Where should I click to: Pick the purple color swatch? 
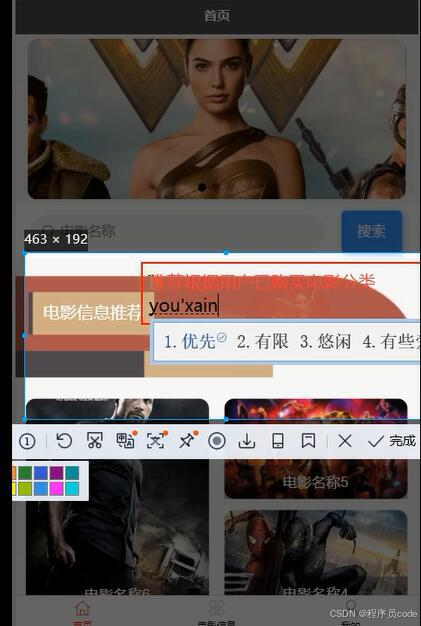(56, 473)
